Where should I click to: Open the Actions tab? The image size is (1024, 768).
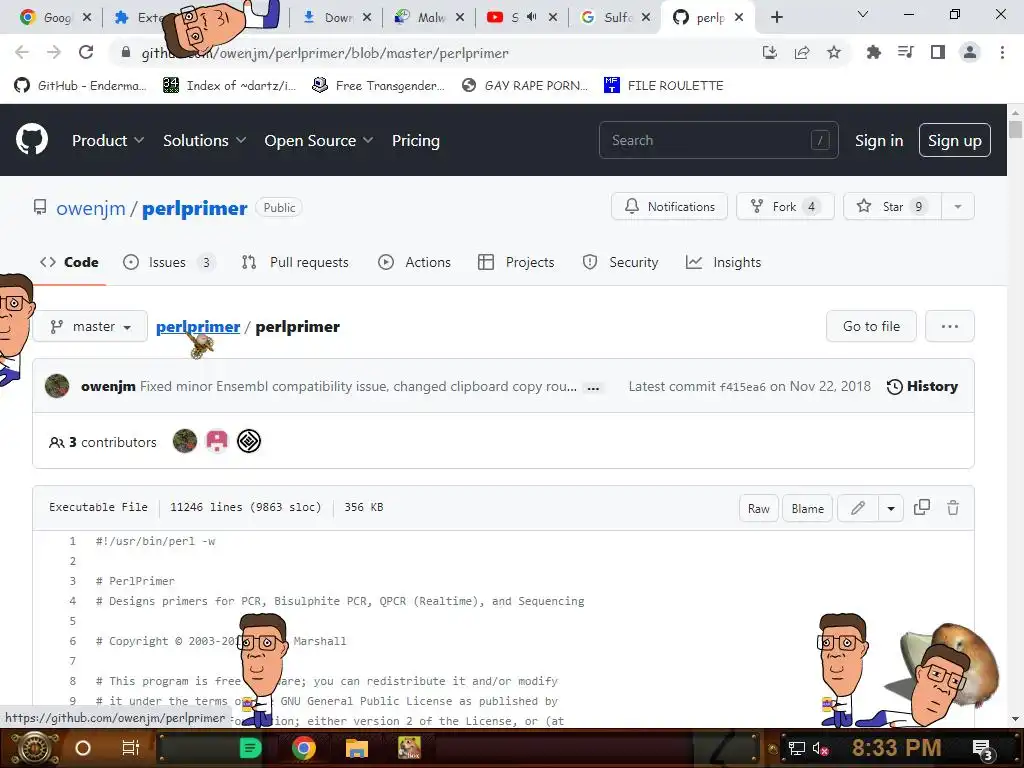point(415,262)
